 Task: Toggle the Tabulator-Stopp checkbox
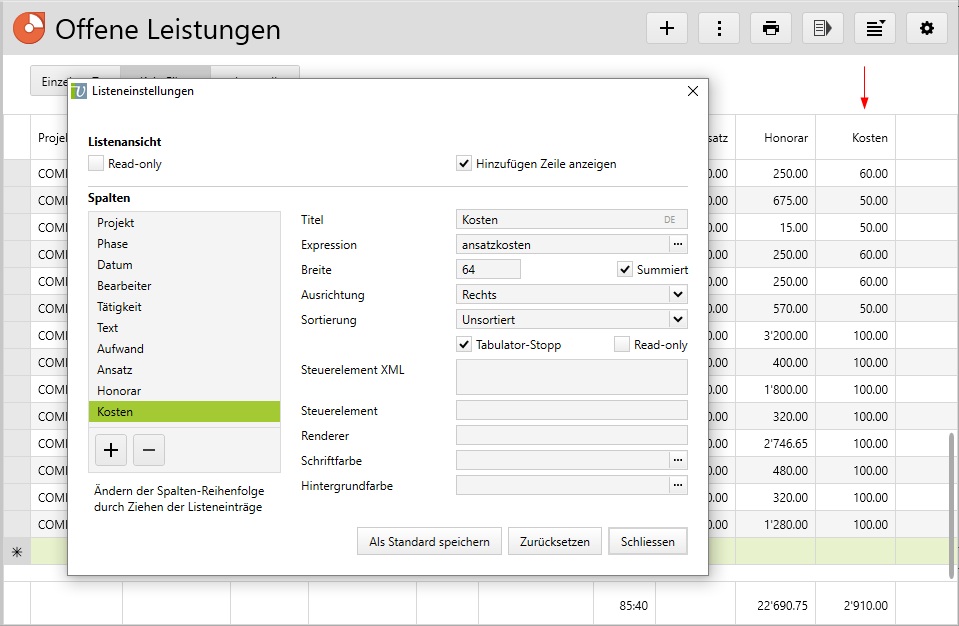click(464, 344)
